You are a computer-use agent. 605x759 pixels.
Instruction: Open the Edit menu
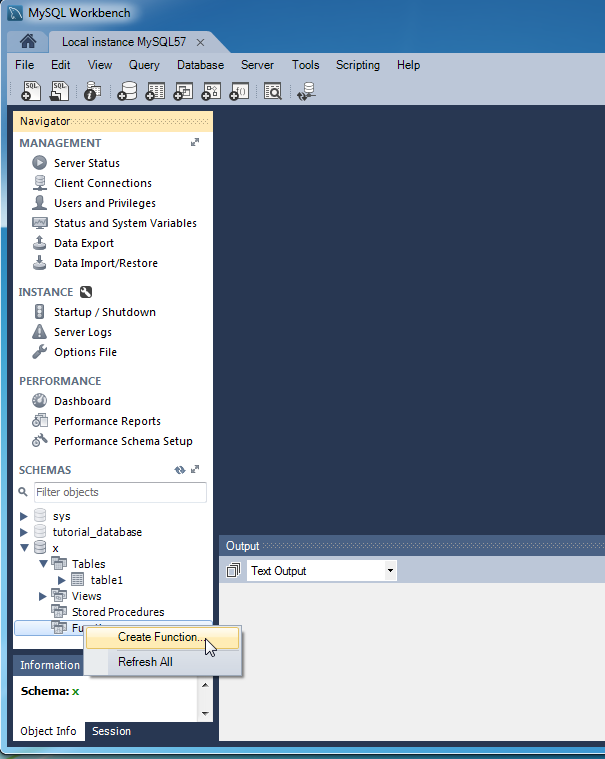point(60,65)
